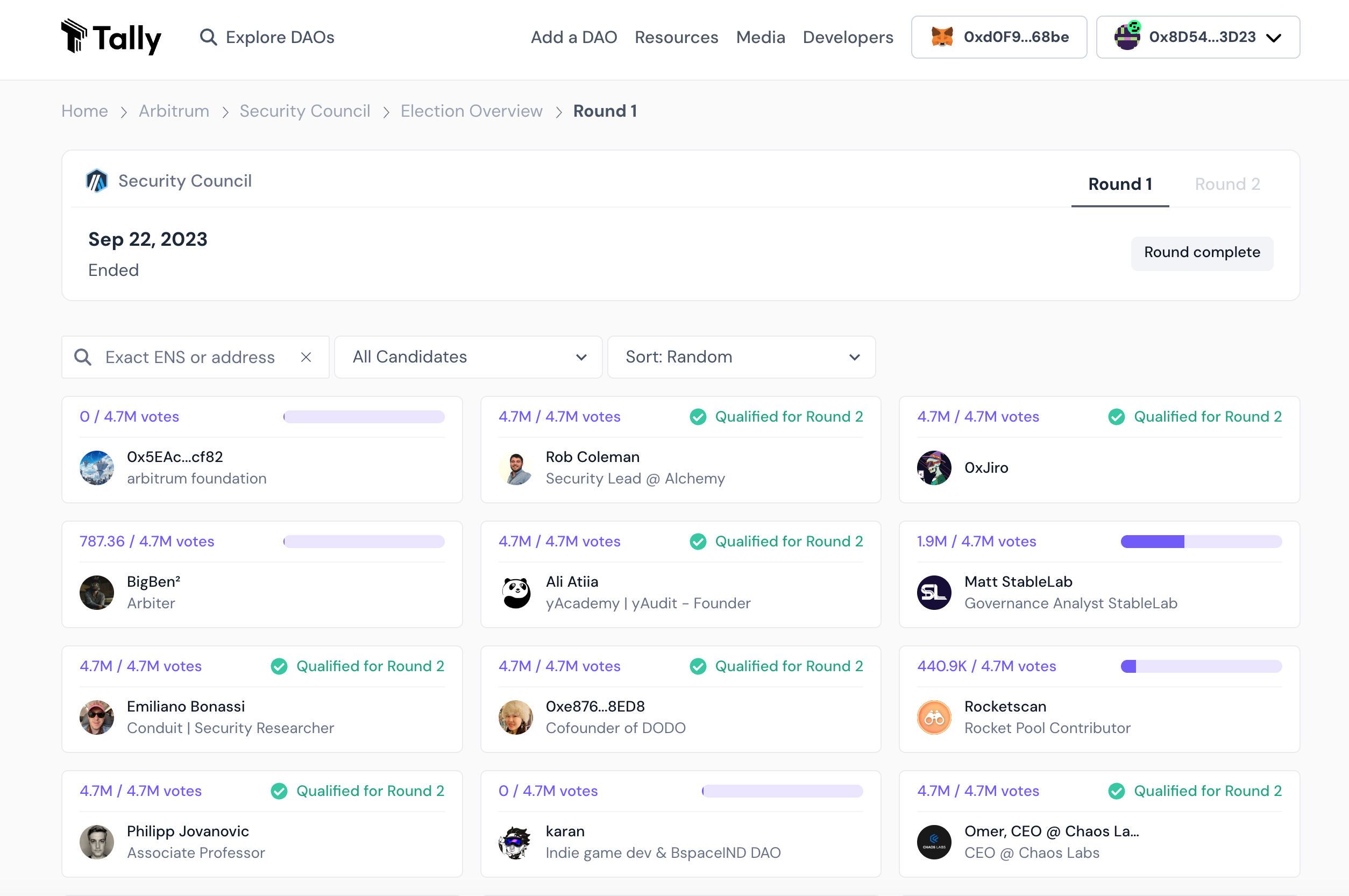The width and height of the screenshot is (1349, 896).
Task: Open the Media menu item
Action: [x=761, y=37]
